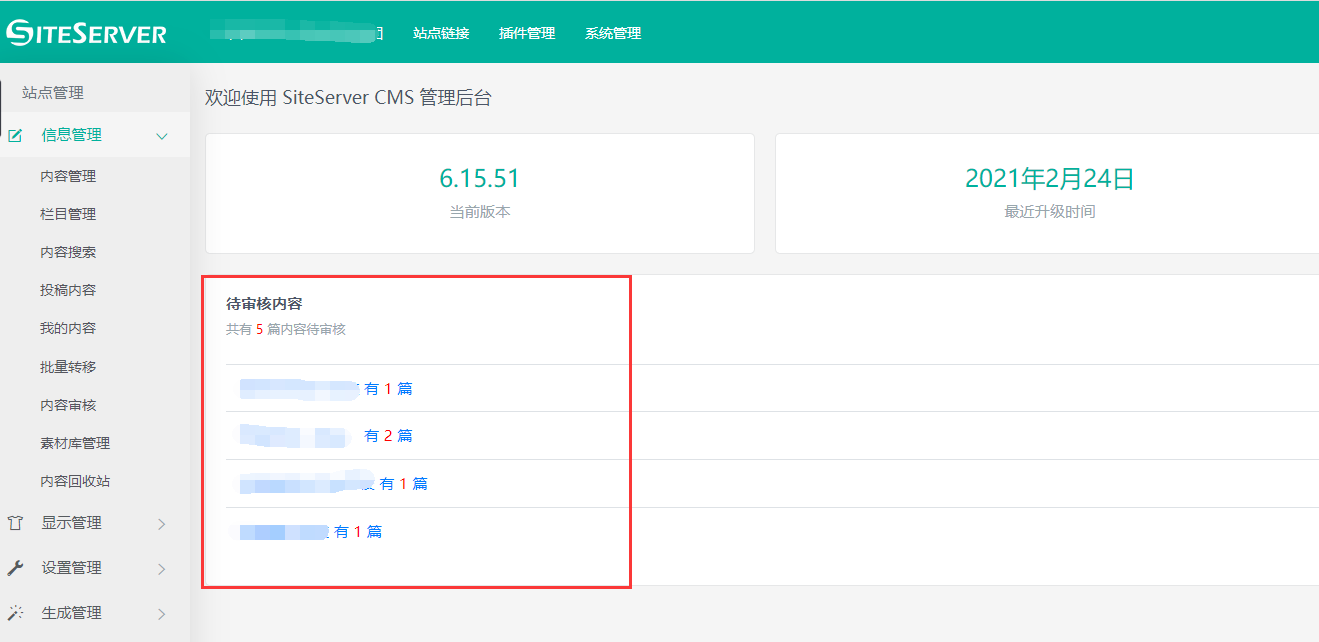Select 站点管理 sidebar heading
This screenshot has width=1319, height=642.
53,93
